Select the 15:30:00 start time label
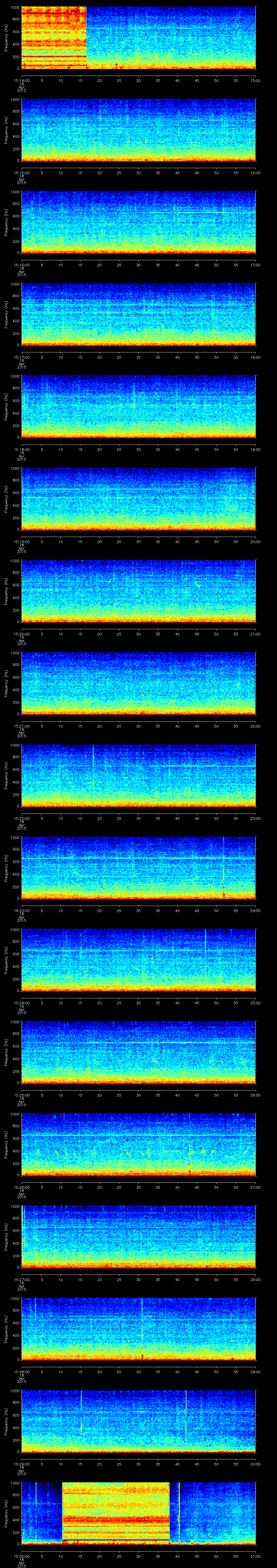 (21, 1556)
